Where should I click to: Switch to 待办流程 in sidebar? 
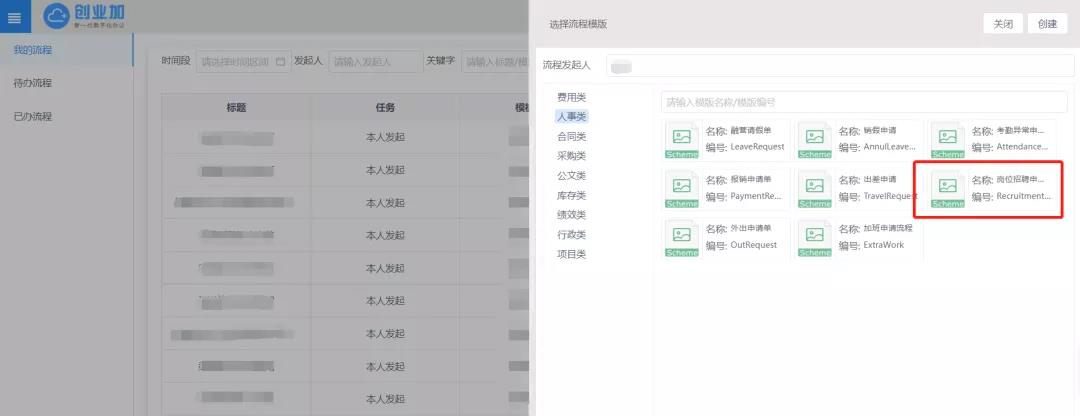pos(33,83)
